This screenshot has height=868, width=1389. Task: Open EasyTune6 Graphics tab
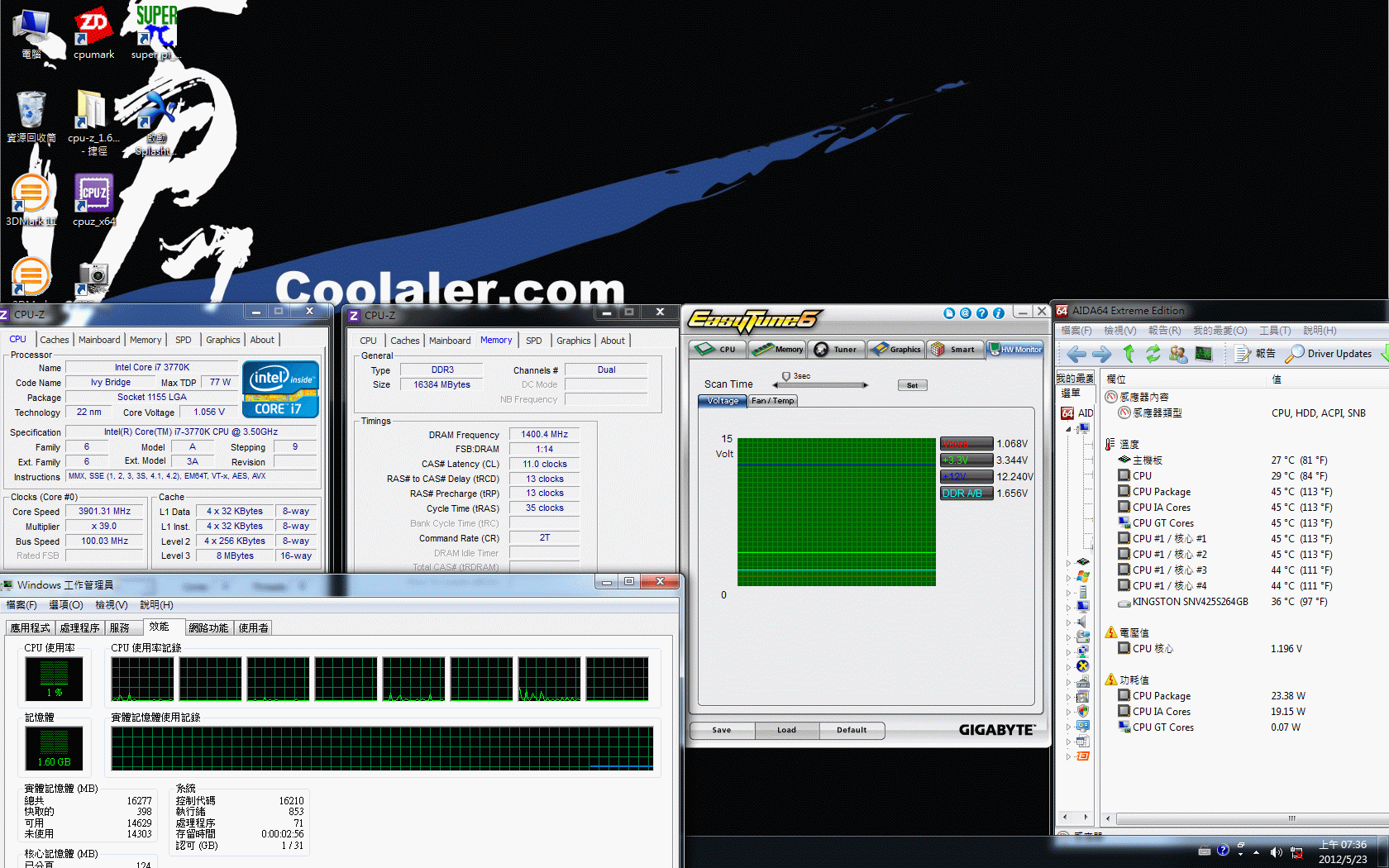click(897, 349)
